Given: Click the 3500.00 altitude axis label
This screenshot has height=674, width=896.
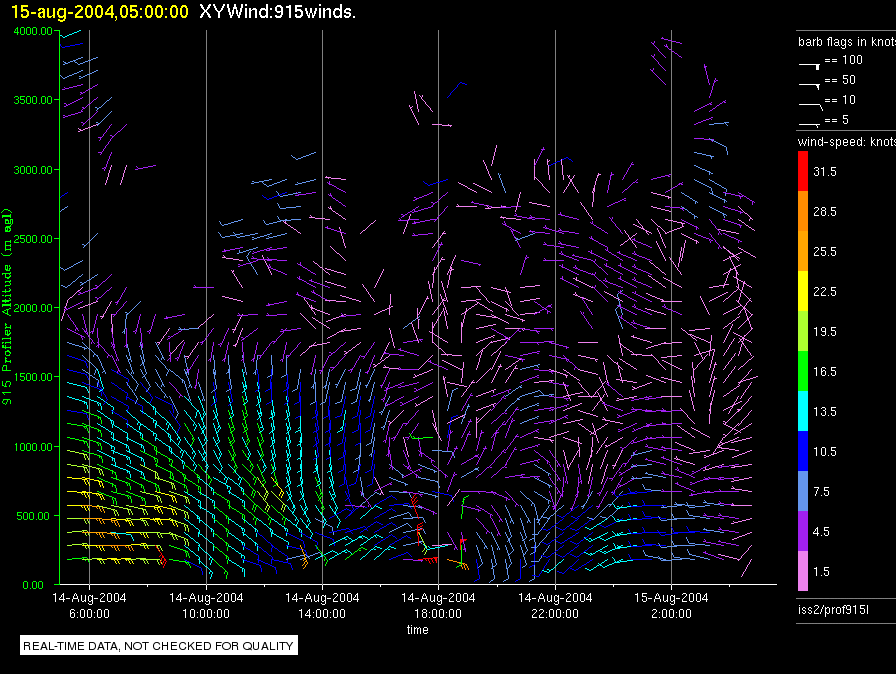Looking at the screenshot, I should point(33,100).
